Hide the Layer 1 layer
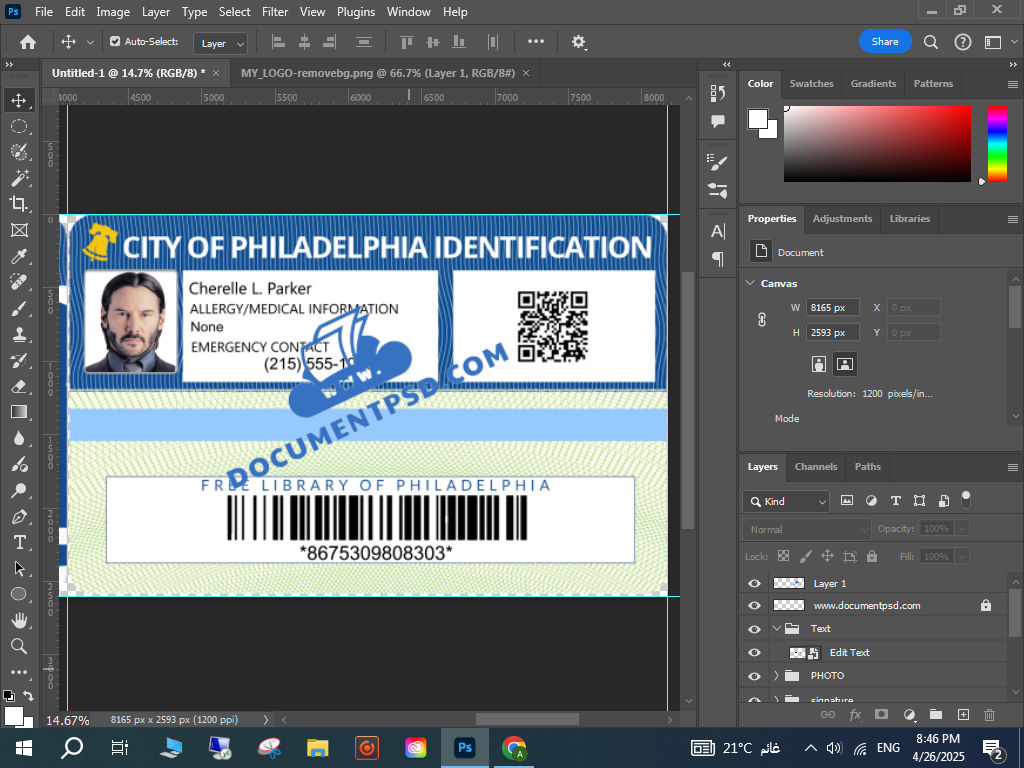This screenshot has width=1024, height=768. pyautogui.click(x=754, y=583)
